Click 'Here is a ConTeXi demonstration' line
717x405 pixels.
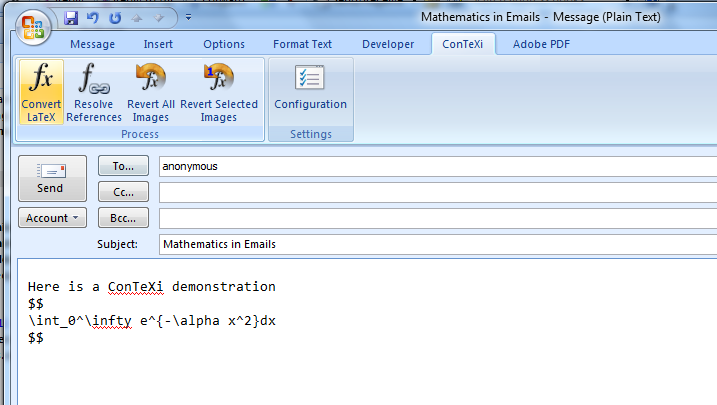[x=152, y=287]
